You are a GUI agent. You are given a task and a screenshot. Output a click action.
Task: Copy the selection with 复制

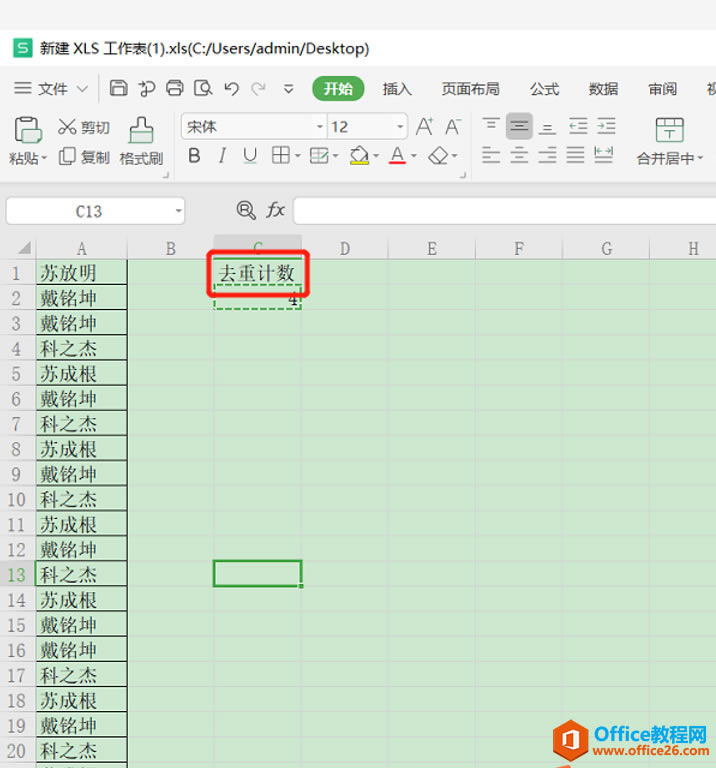(85, 157)
